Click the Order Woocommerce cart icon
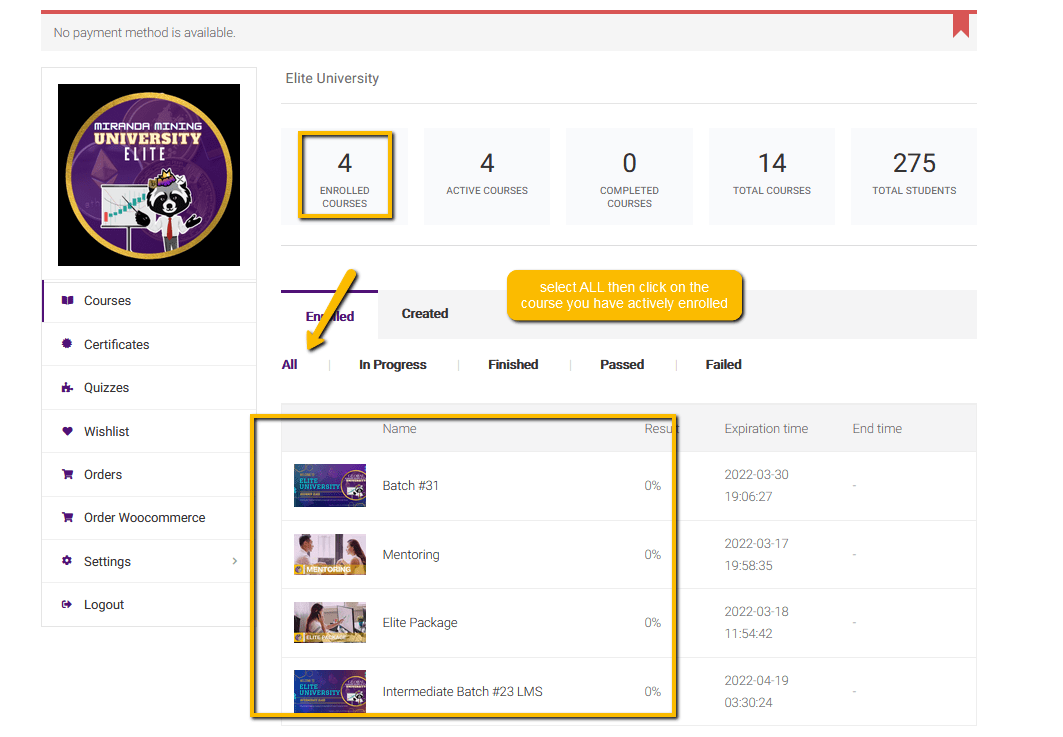Viewport: 1063px width, 737px height. coord(67,518)
